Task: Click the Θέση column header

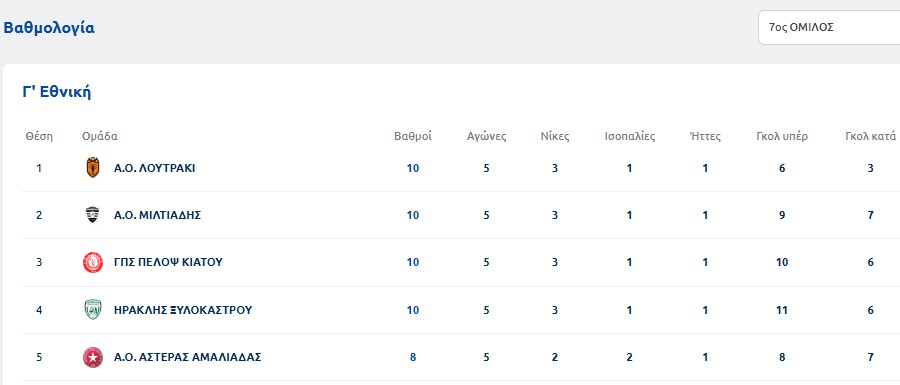Action: tap(39, 137)
